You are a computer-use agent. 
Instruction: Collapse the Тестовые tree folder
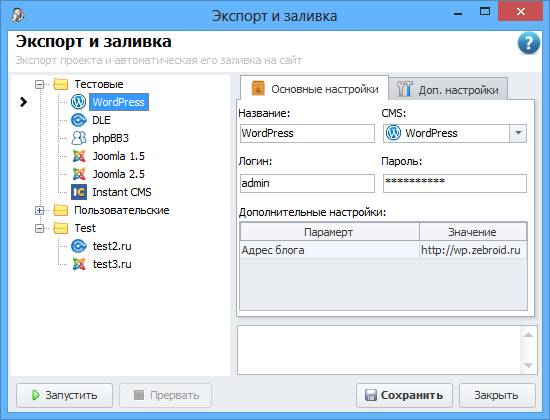coord(40,85)
